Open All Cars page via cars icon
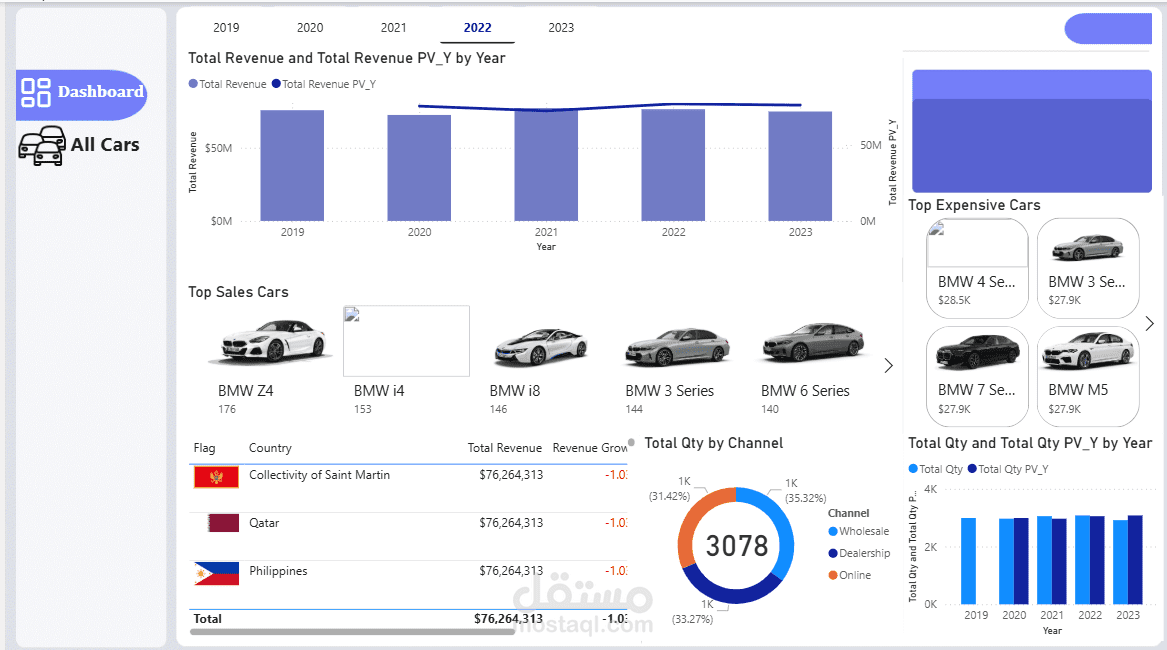 [42, 146]
